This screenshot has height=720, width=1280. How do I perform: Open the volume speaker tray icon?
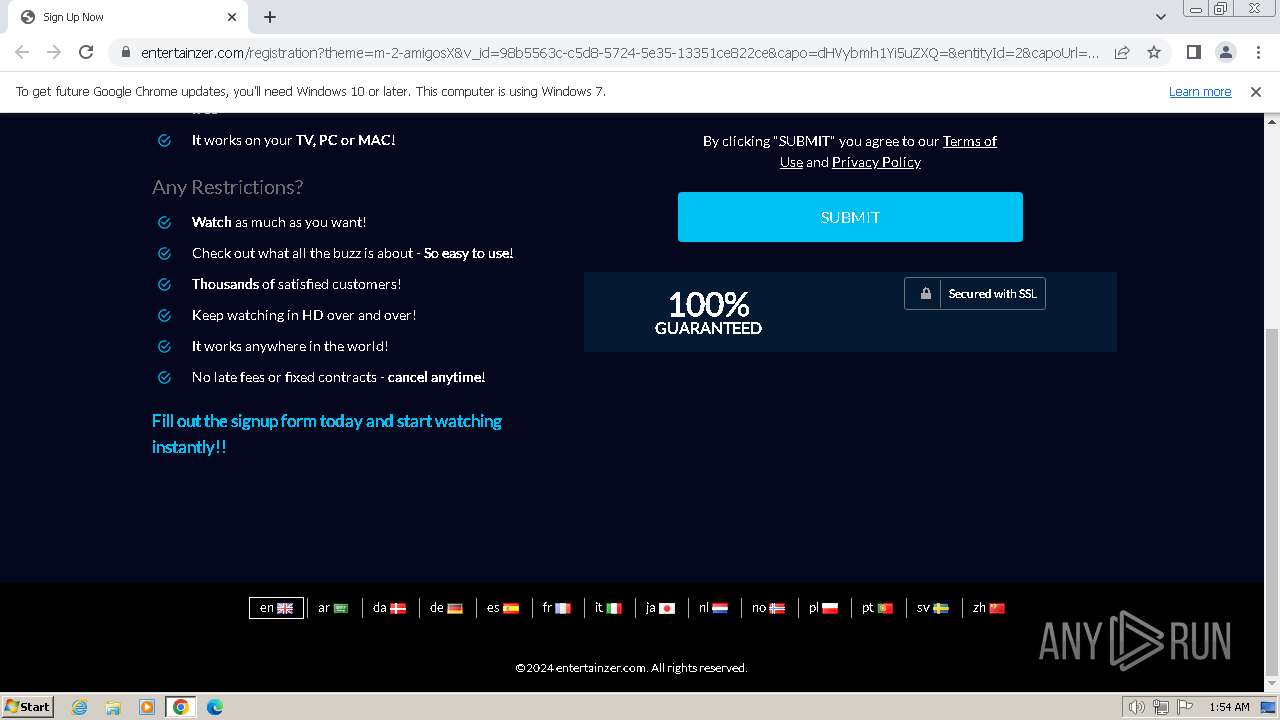tap(1137, 707)
